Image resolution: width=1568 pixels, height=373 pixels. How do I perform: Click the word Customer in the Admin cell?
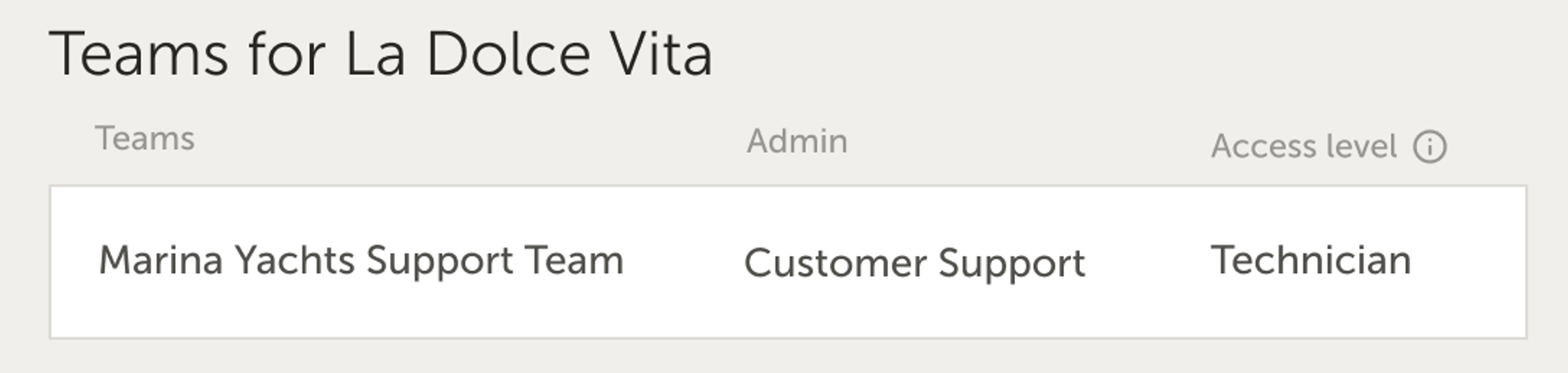[x=835, y=263]
